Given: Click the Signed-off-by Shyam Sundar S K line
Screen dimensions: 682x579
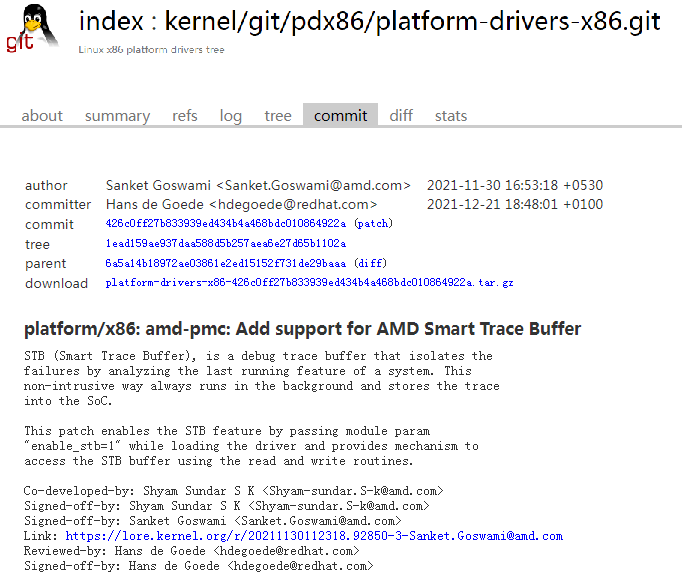Looking at the screenshot, I should coord(227,506).
